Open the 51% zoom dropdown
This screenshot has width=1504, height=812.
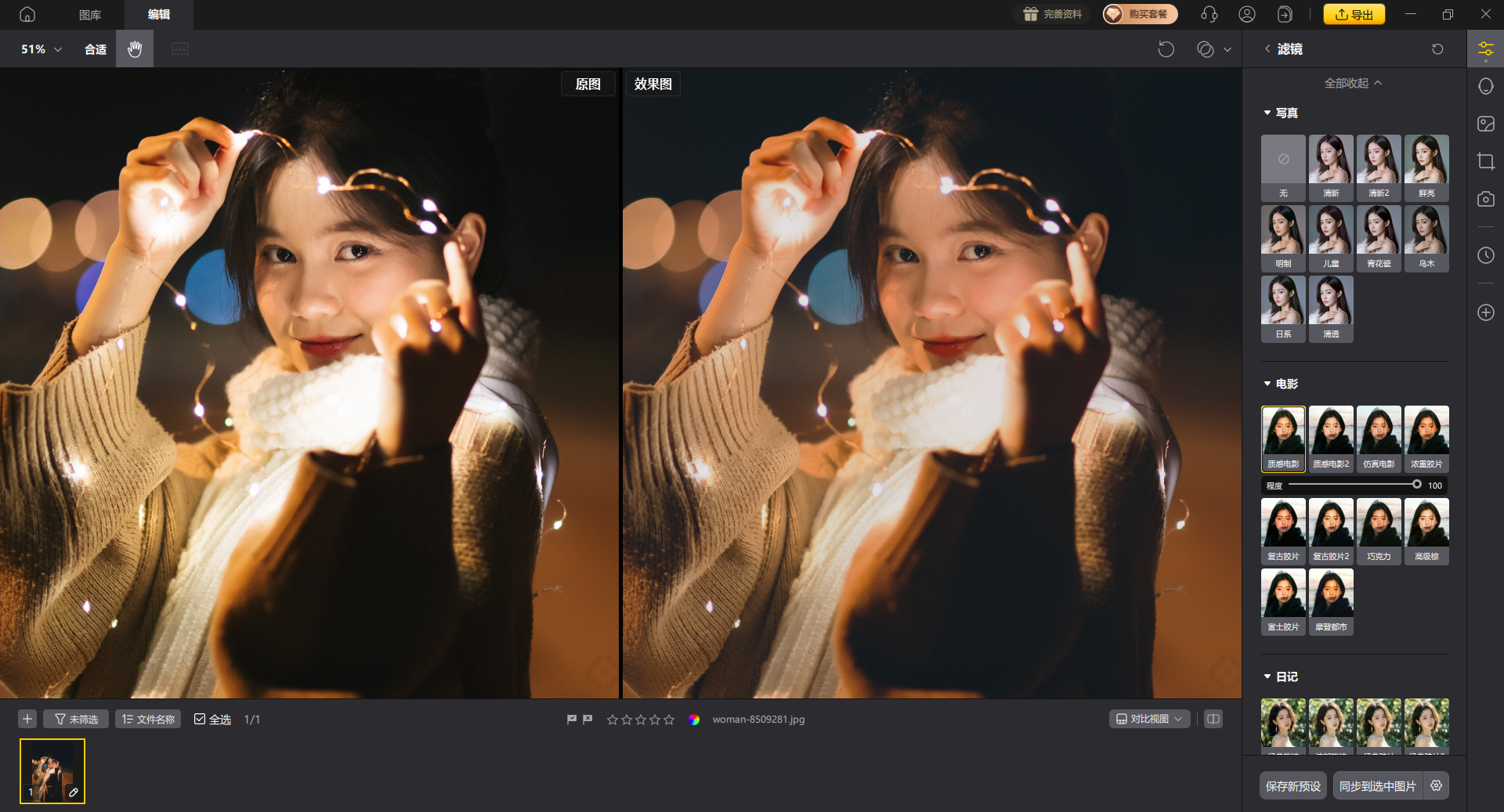click(x=41, y=49)
